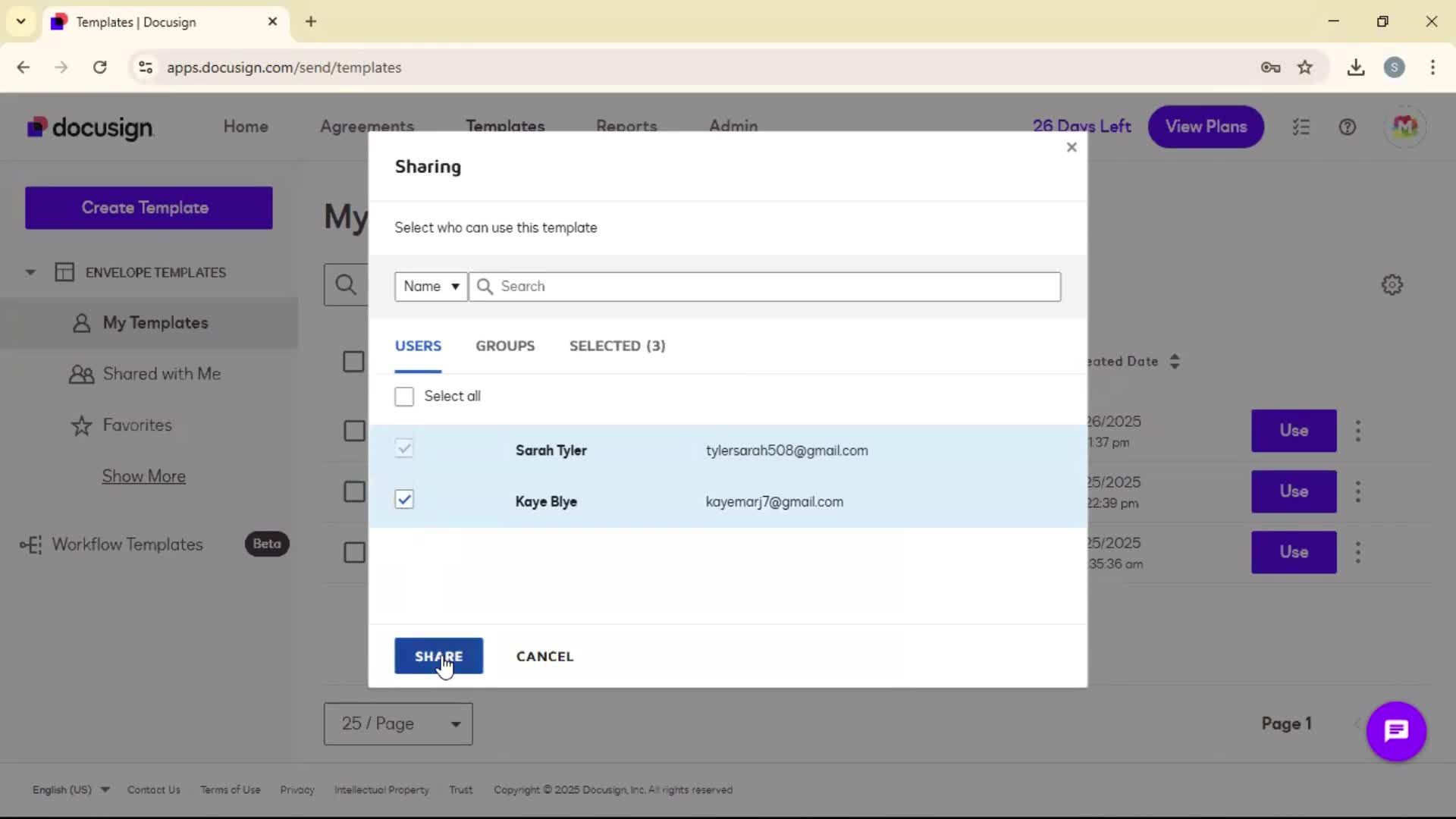This screenshot has height=819, width=1456.
Task: Click the settings gear icon on templates list
Action: tap(1392, 285)
